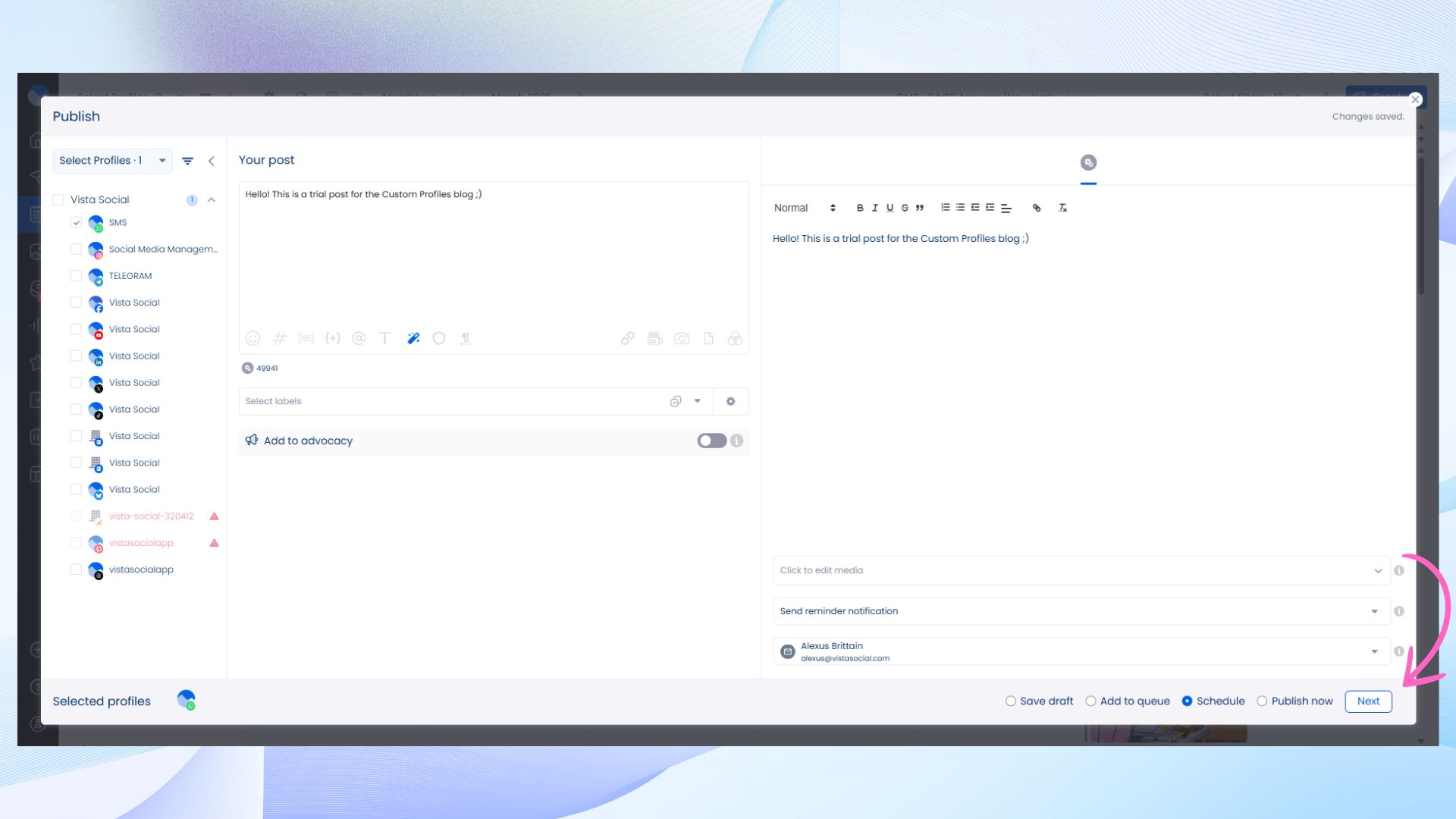Collapse the Vista Social profile group

[x=212, y=200]
